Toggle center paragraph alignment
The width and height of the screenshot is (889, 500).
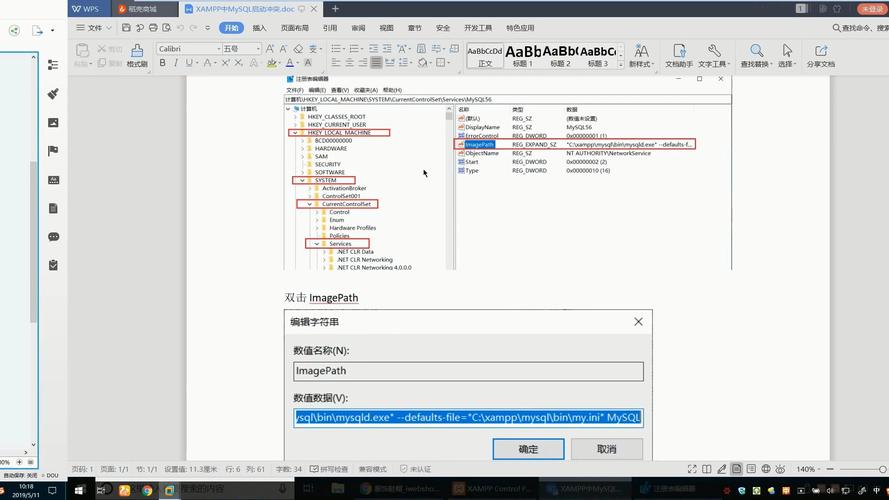[x=349, y=63]
